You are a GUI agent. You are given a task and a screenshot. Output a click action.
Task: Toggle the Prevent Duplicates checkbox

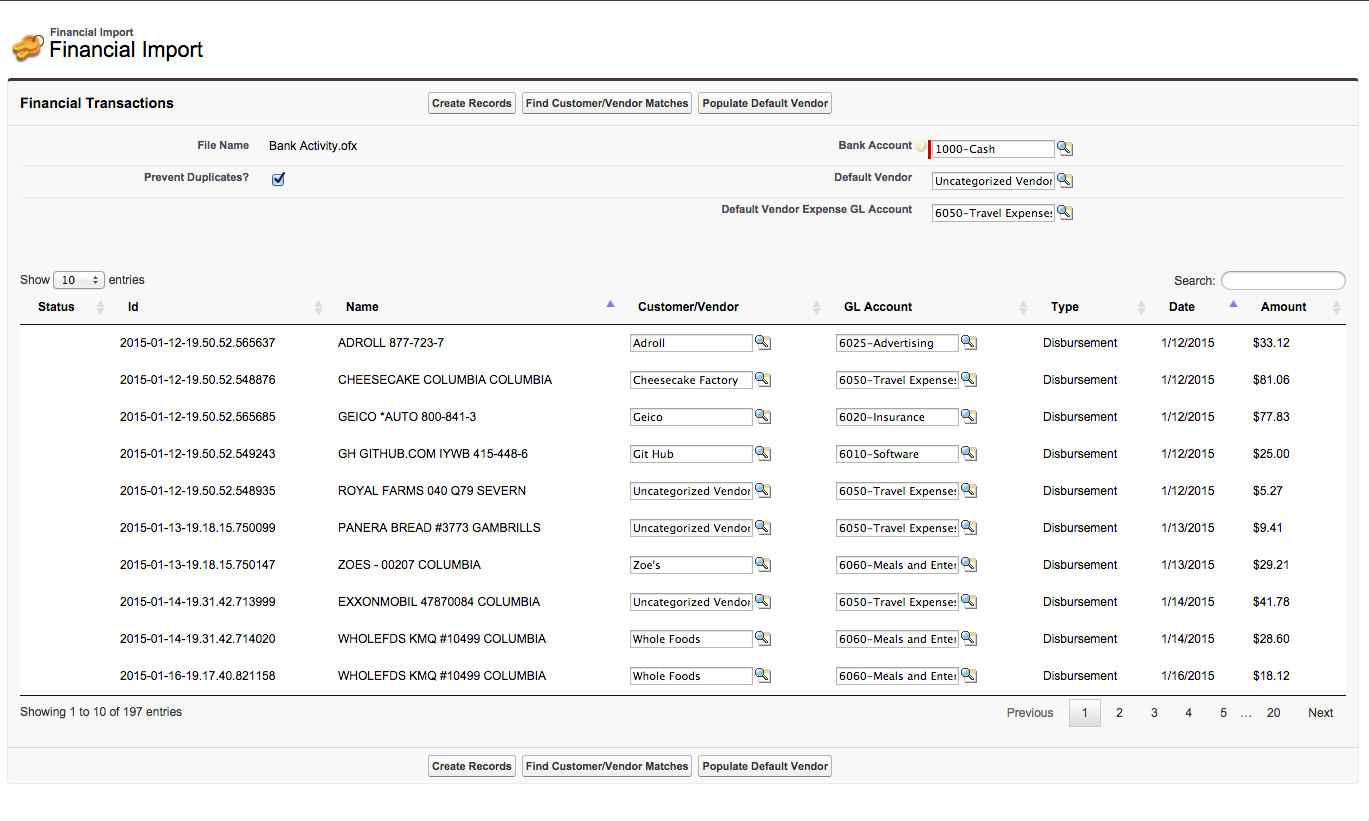277,178
